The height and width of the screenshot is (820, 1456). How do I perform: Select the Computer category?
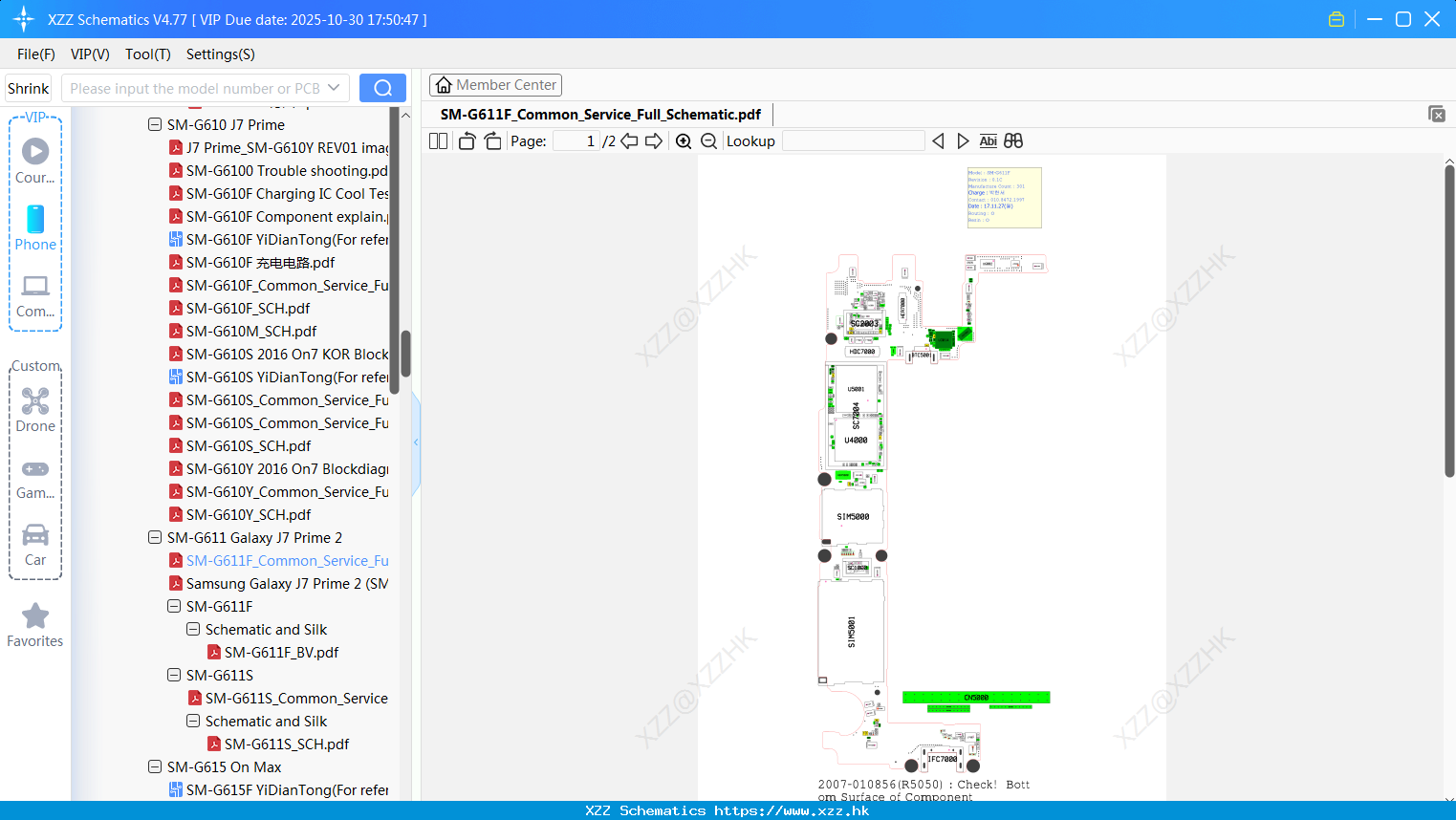point(35,295)
